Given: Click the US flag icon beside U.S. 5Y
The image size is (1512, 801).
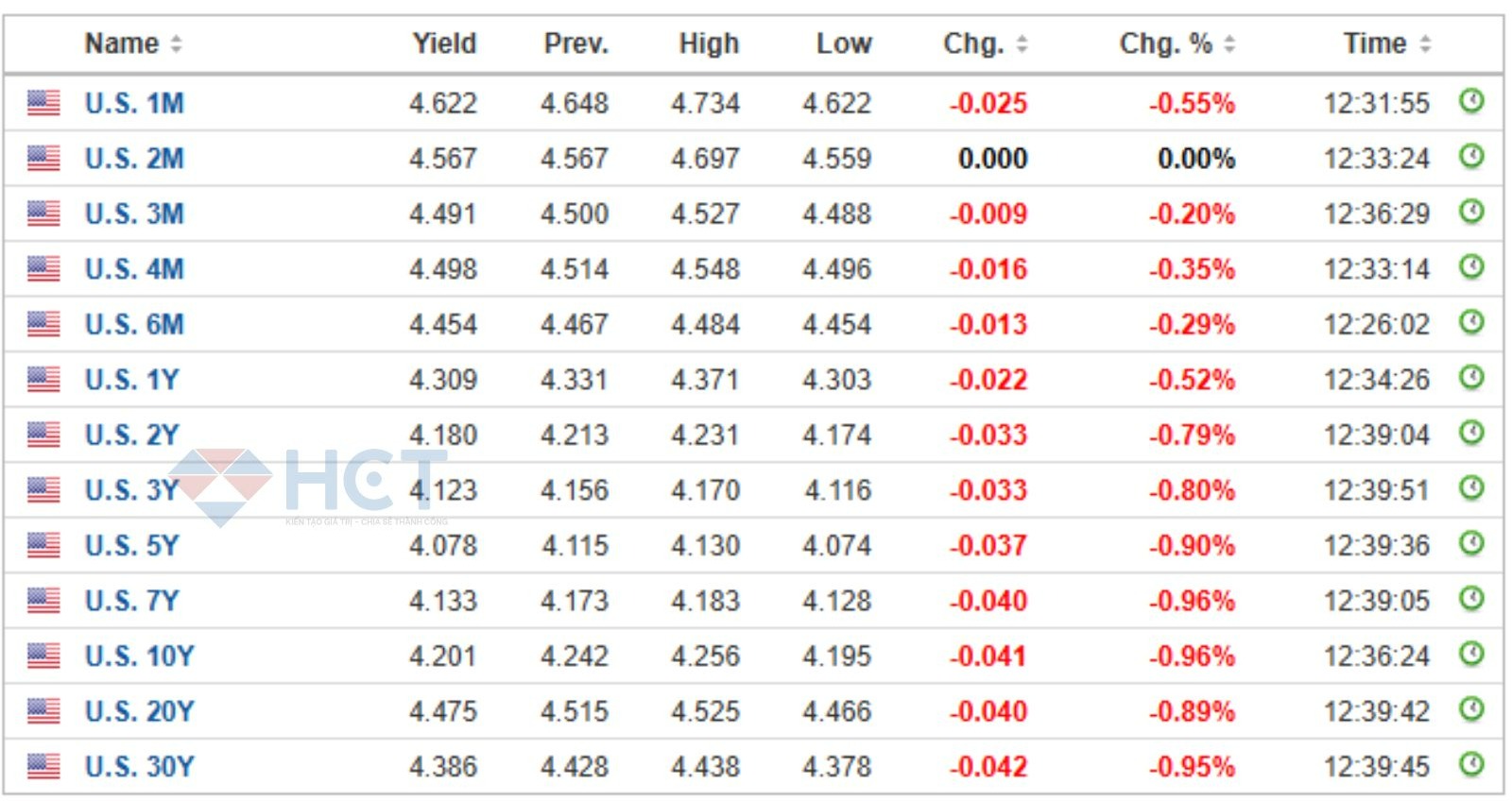Looking at the screenshot, I should pyautogui.click(x=43, y=545).
